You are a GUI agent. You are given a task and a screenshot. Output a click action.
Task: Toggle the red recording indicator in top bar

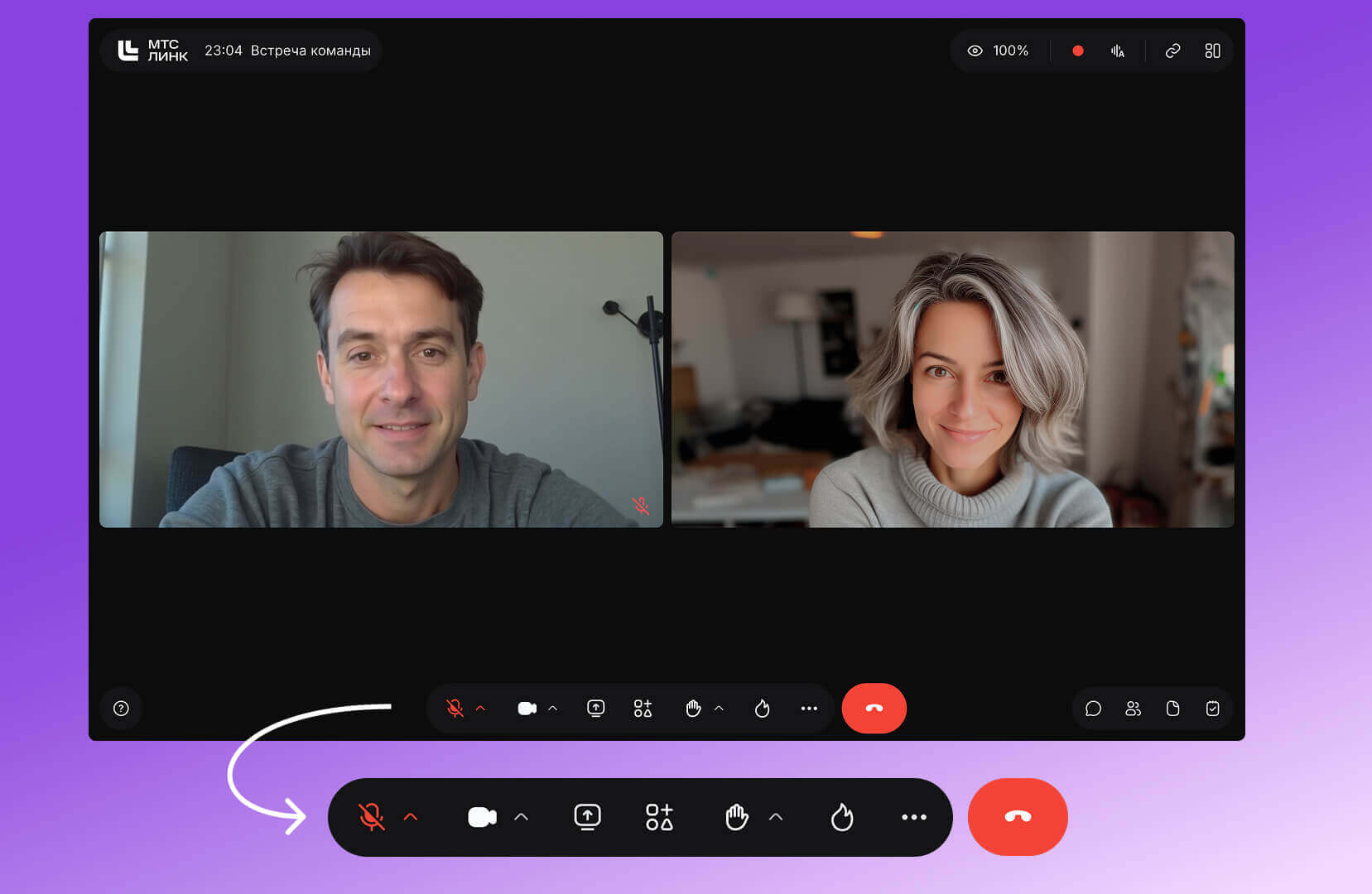[x=1077, y=50]
